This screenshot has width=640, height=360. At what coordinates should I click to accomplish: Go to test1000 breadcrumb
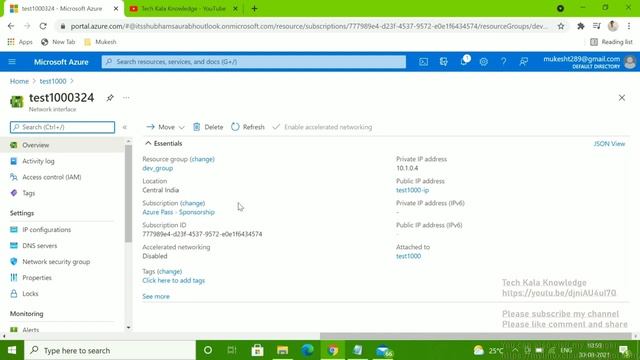[x=53, y=81]
